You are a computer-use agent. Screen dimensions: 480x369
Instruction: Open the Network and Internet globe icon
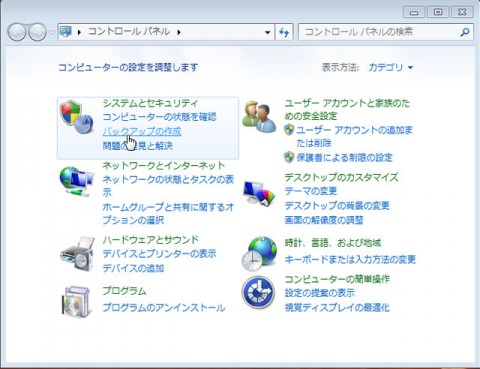coord(77,182)
